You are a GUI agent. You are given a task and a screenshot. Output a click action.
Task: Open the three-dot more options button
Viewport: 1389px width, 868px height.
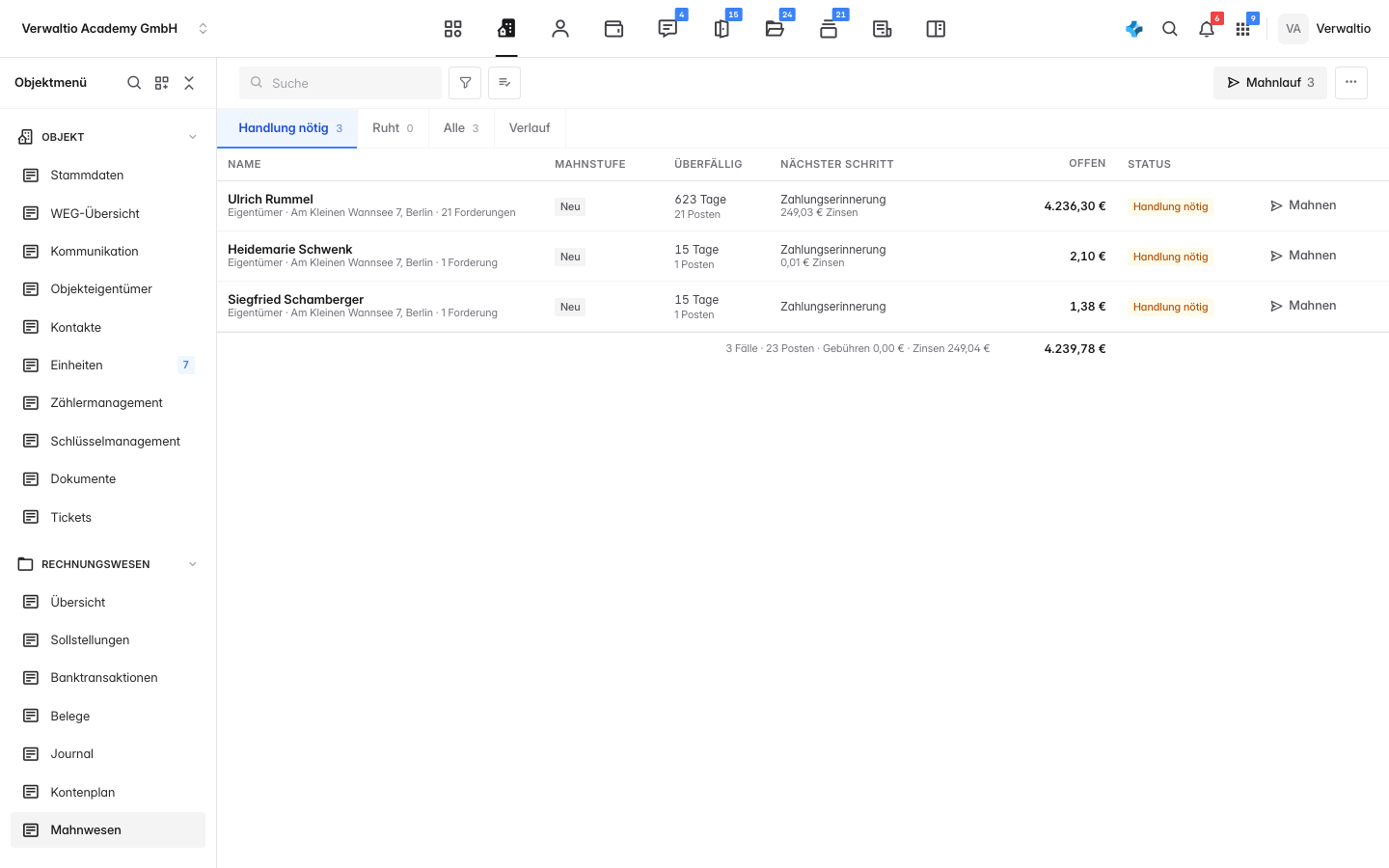coord(1351,83)
